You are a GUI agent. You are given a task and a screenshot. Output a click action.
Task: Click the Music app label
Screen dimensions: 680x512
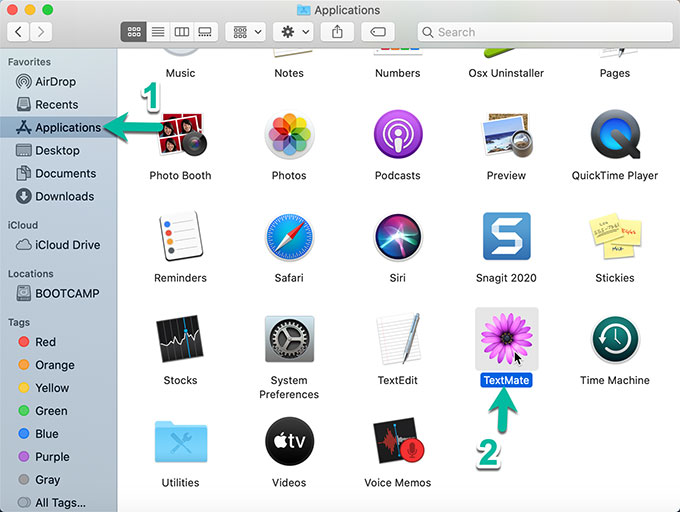(180, 73)
